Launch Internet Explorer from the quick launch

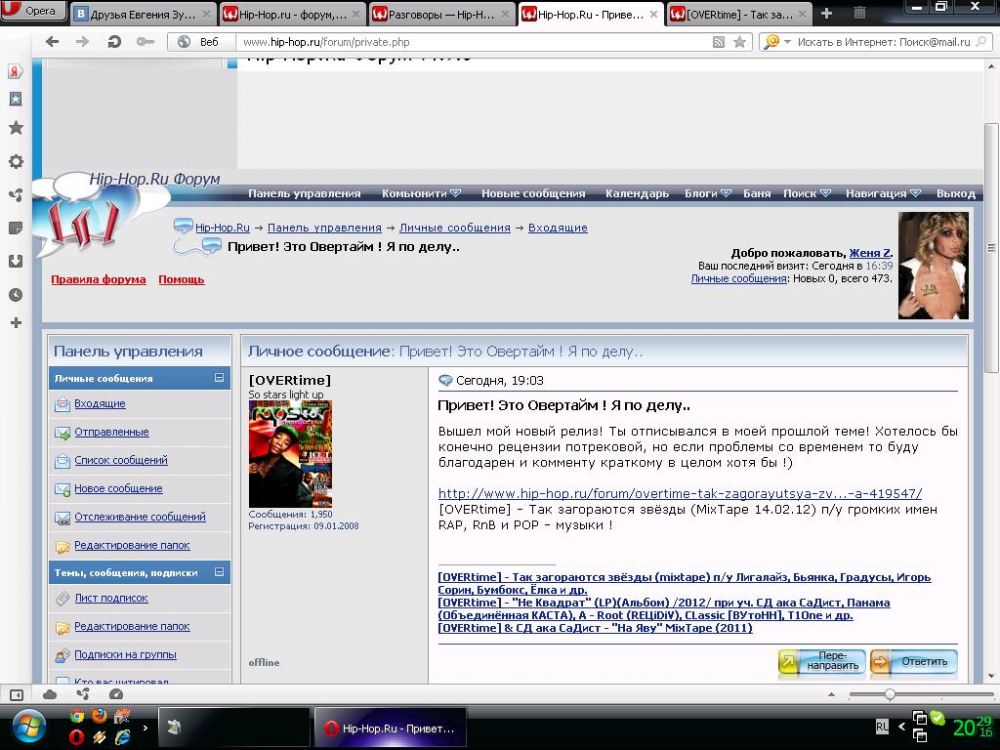(x=122, y=738)
